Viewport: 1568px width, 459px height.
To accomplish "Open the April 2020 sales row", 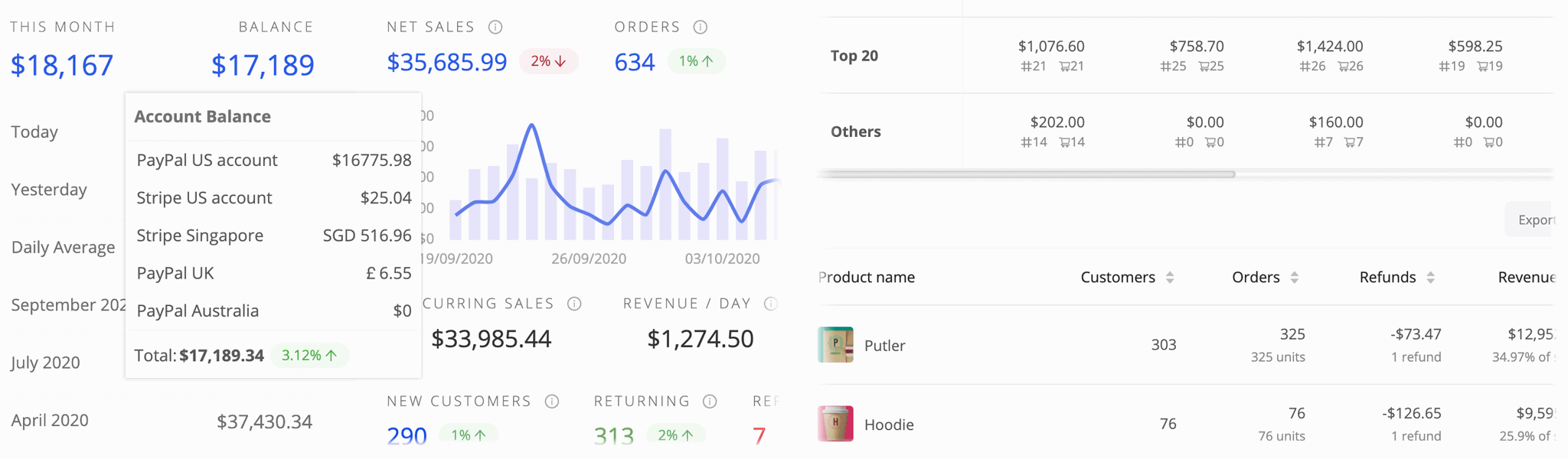I will [50, 421].
